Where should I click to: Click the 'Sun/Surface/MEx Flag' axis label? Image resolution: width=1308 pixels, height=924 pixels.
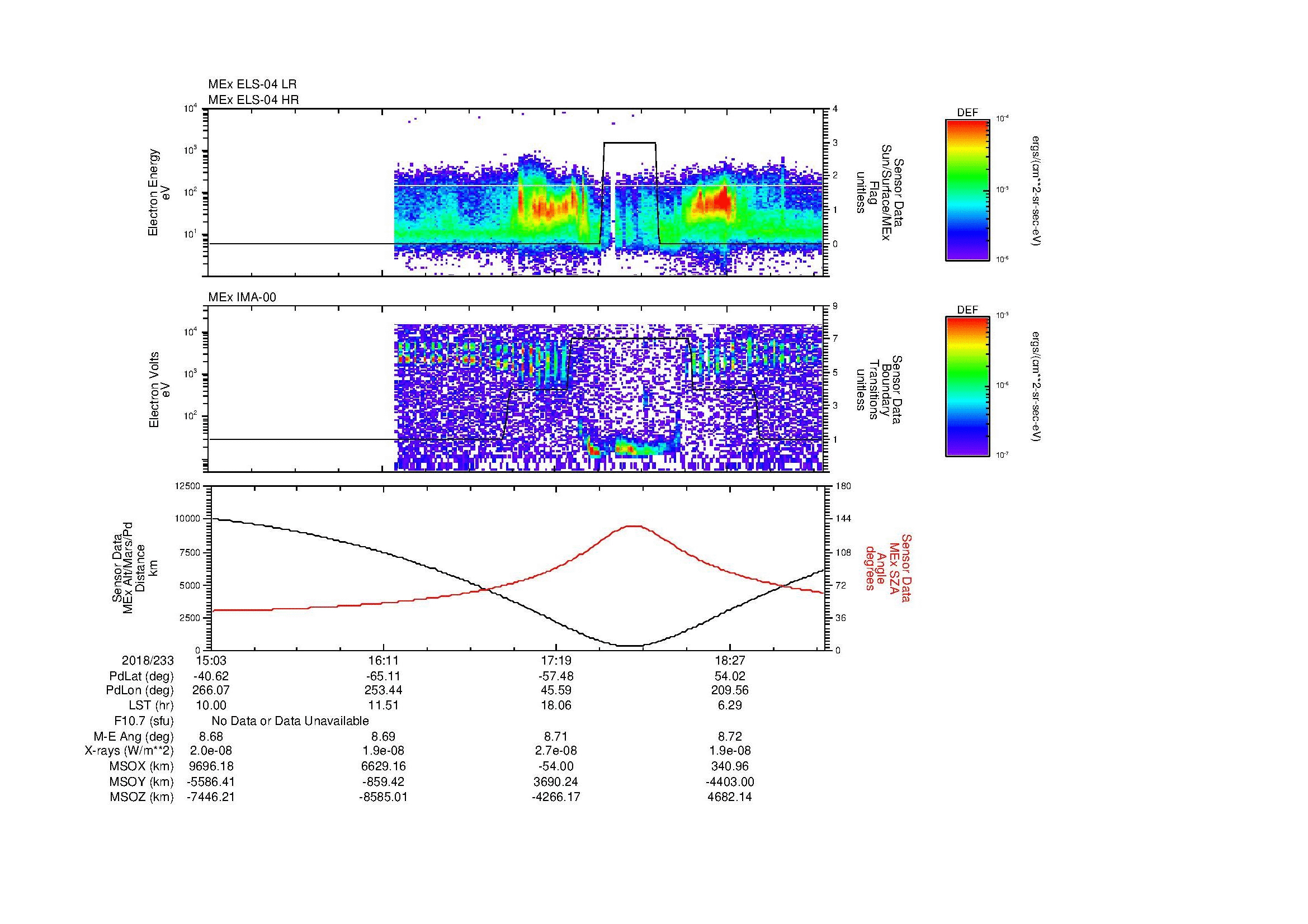pyautogui.click(x=880, y=192)
